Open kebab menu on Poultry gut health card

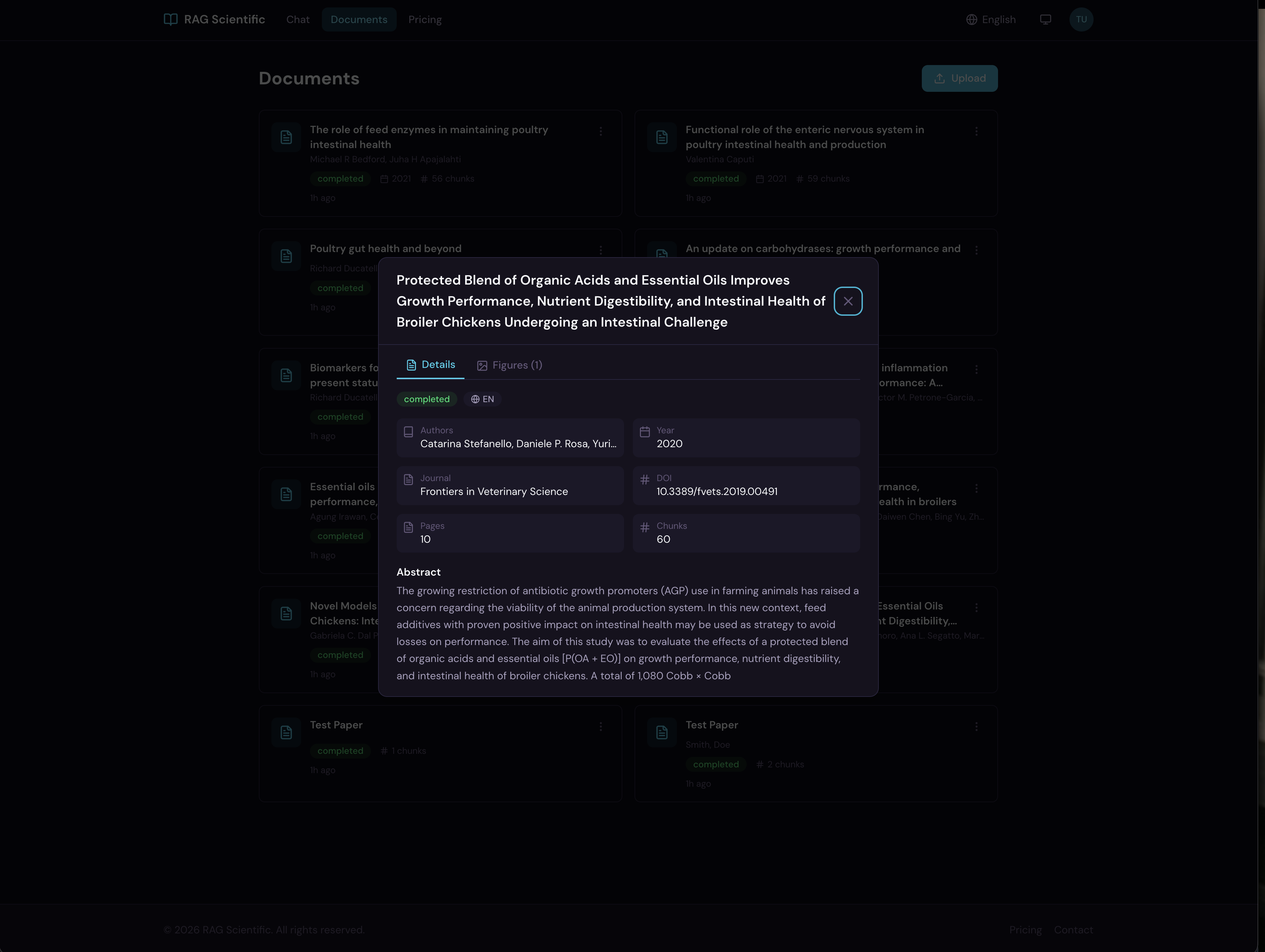tap(600, 250)
